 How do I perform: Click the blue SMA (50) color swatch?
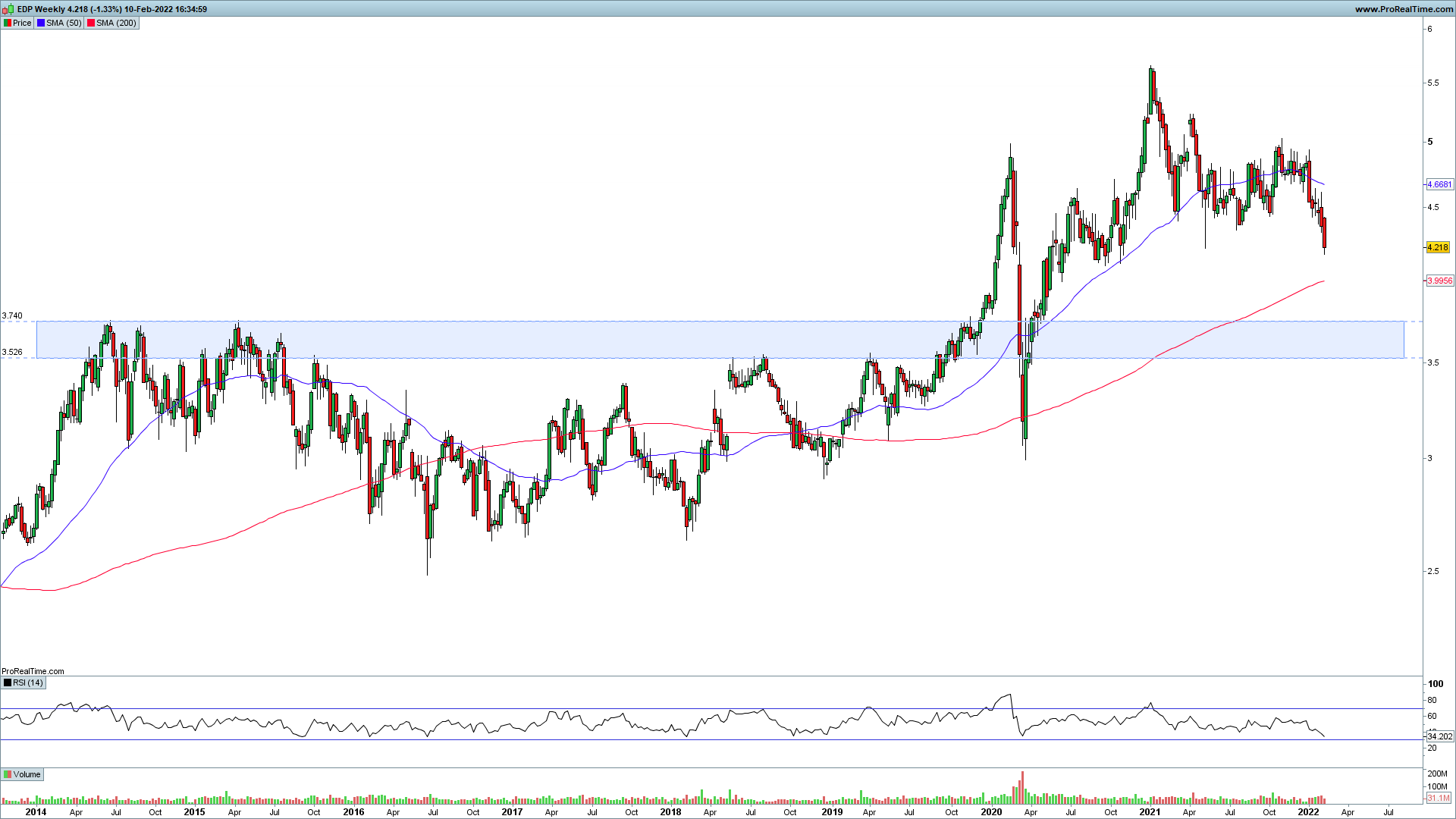point(41,23)
